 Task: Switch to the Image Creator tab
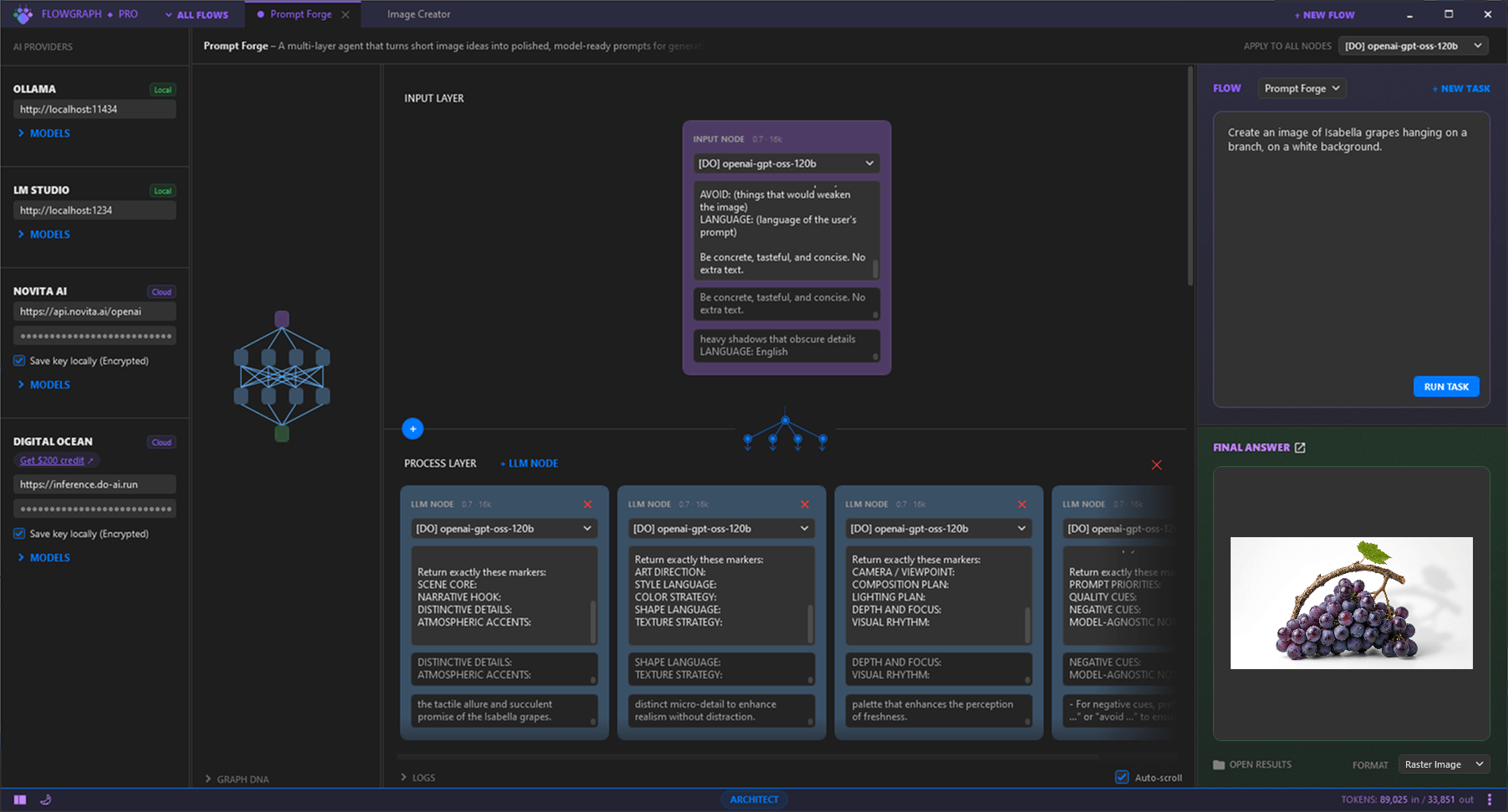(x=419, y=14)
